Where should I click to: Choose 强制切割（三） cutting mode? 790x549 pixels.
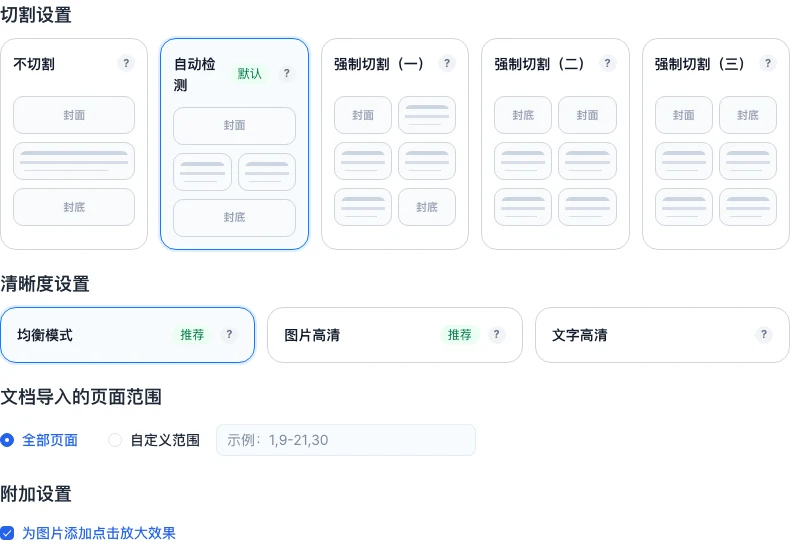716,144
